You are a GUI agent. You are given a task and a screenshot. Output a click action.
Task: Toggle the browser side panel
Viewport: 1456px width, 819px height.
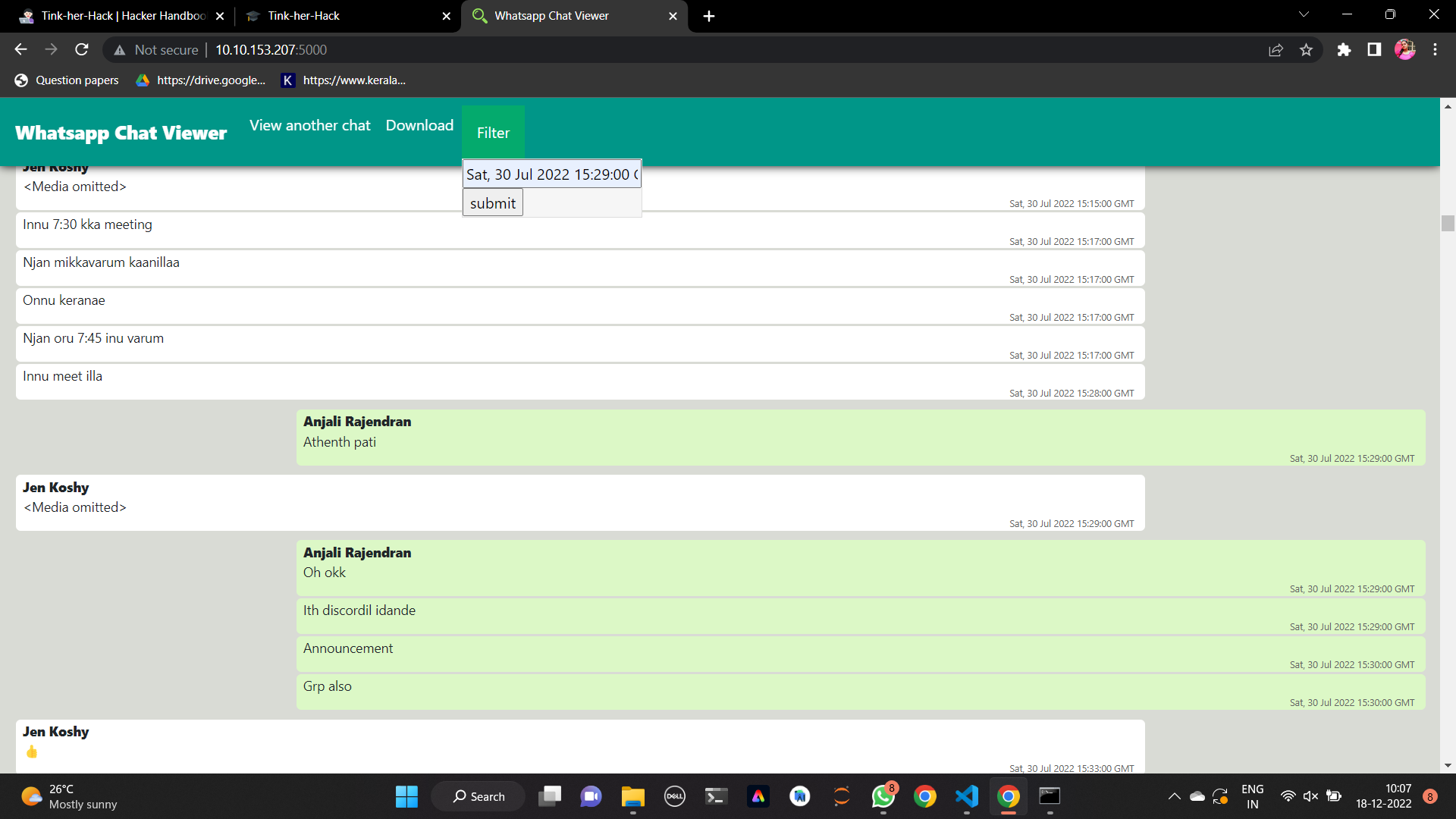[x=1374, y=49]
